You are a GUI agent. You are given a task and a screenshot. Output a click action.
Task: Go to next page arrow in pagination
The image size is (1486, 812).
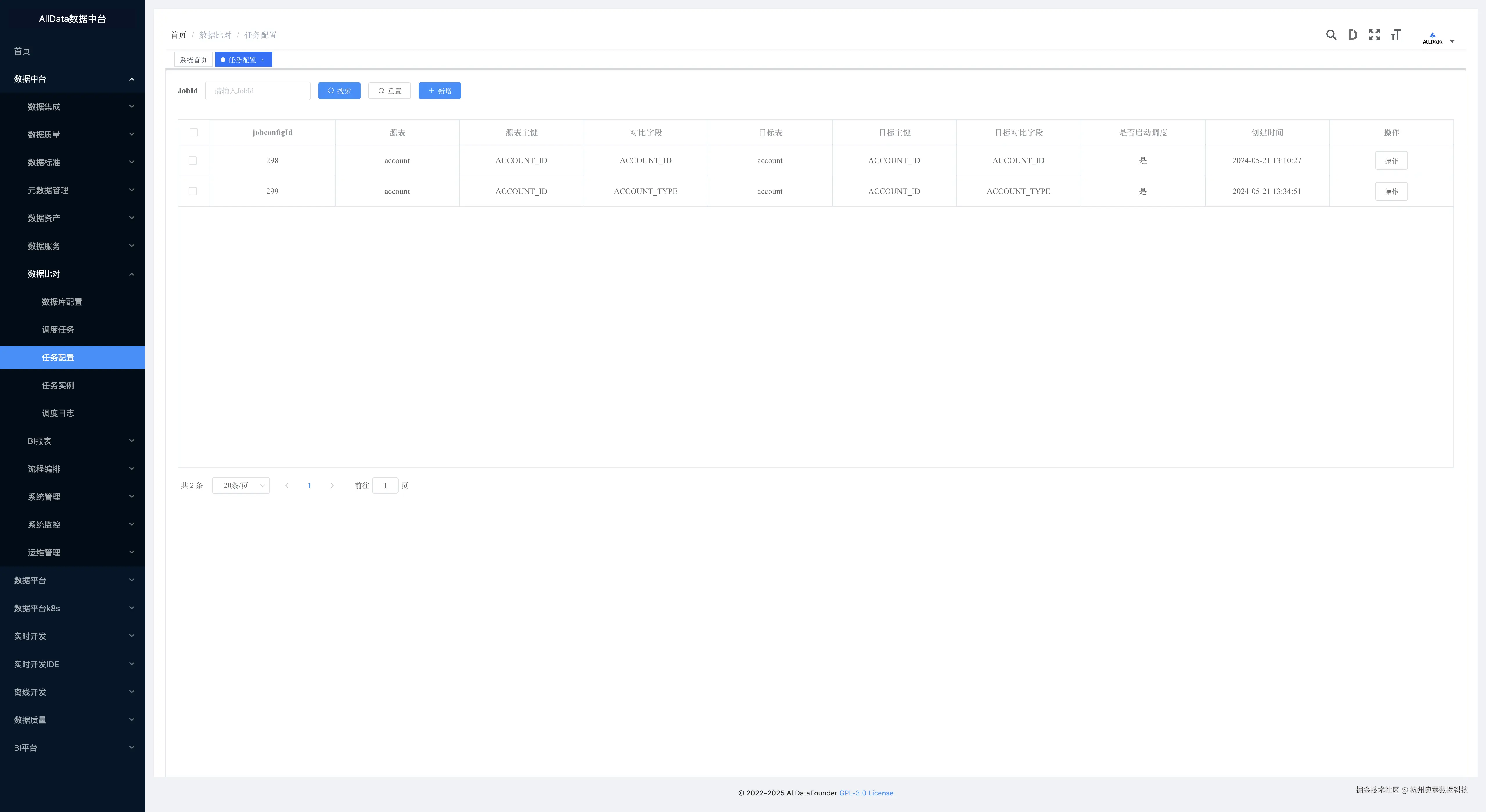pyautogui.click(x=332, y=486)
